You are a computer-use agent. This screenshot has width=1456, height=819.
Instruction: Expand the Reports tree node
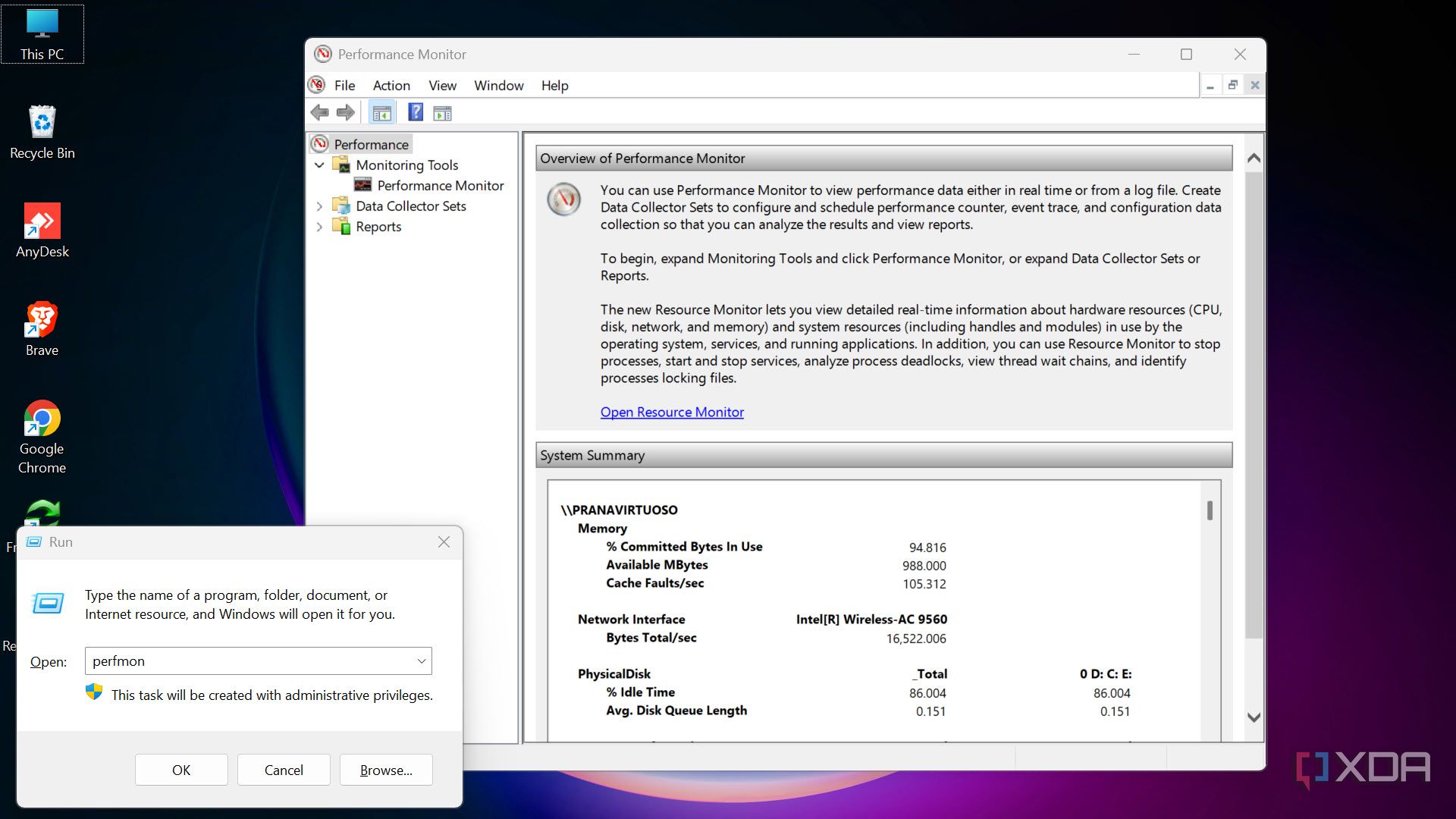[x=319, y=227]
